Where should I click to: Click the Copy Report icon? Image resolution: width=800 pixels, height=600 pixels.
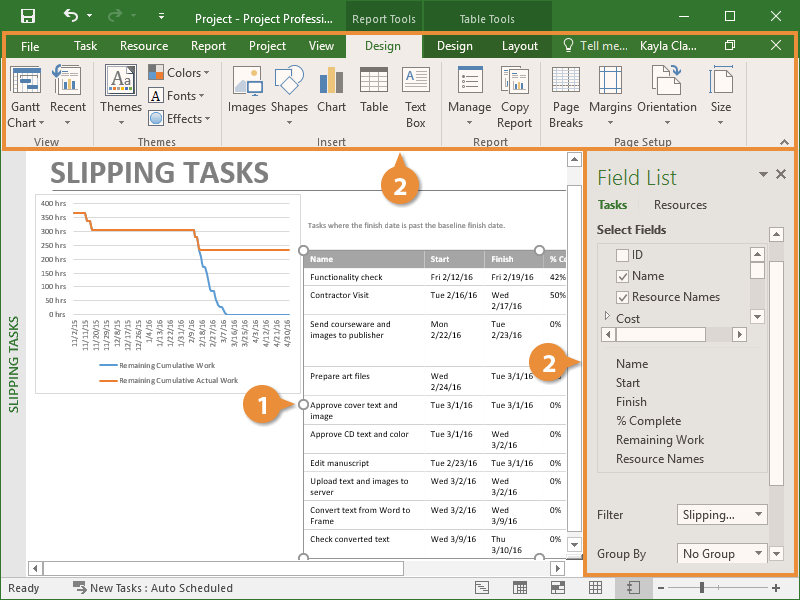pos(515,95)
